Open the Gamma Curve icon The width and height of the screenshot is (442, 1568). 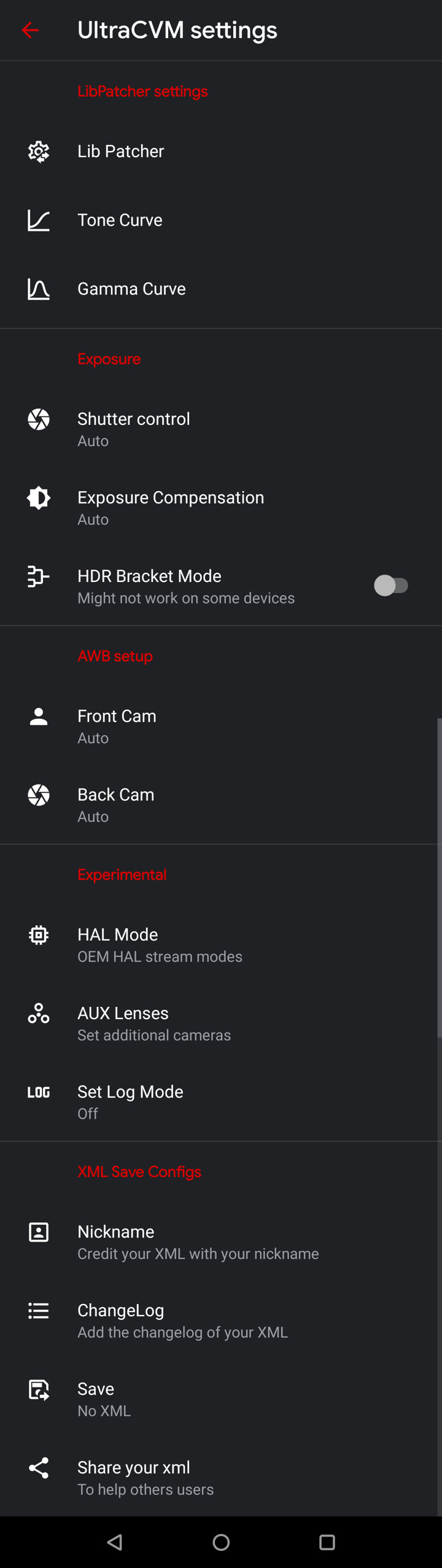(38, 289)
